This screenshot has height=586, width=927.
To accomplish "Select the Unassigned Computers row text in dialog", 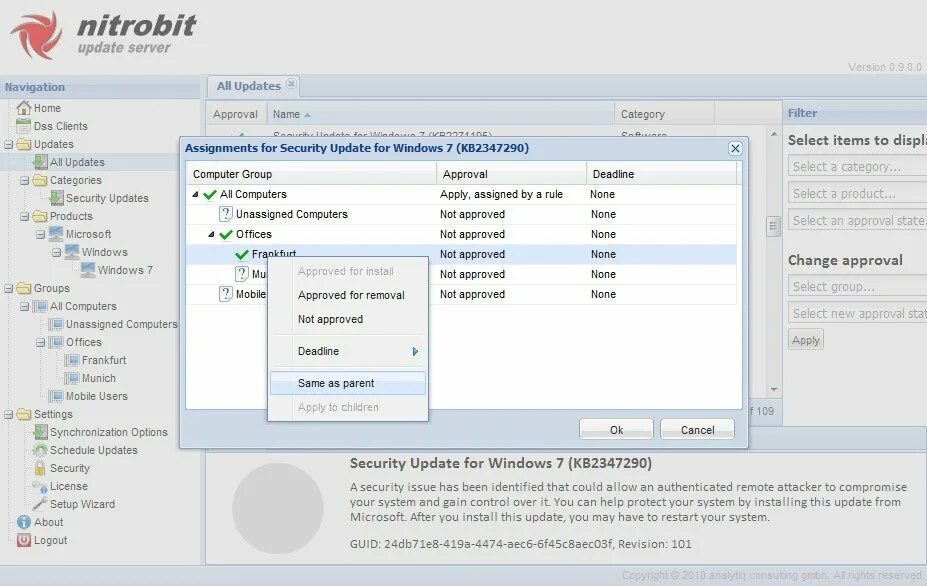I will tap(291, 214).
